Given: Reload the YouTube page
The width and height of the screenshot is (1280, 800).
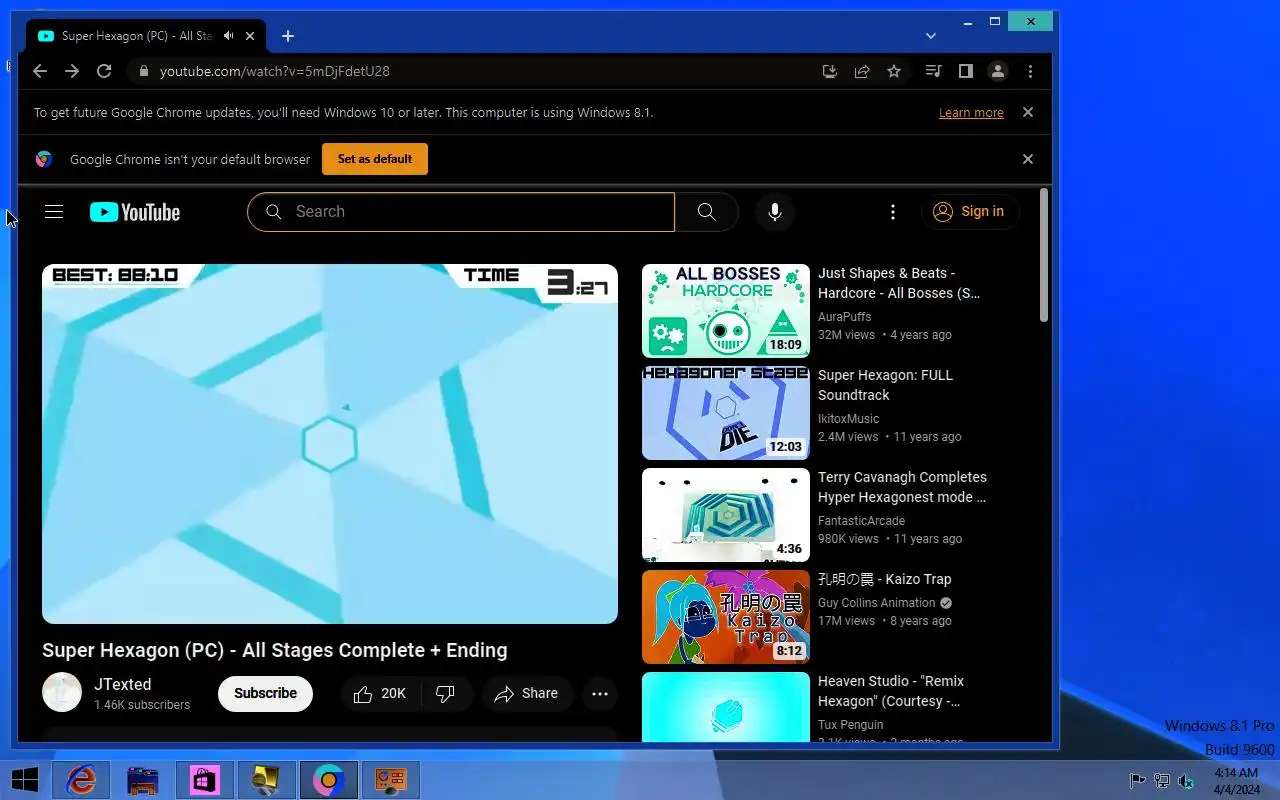Looking at the screenshot, I should (x=104, y=71).
